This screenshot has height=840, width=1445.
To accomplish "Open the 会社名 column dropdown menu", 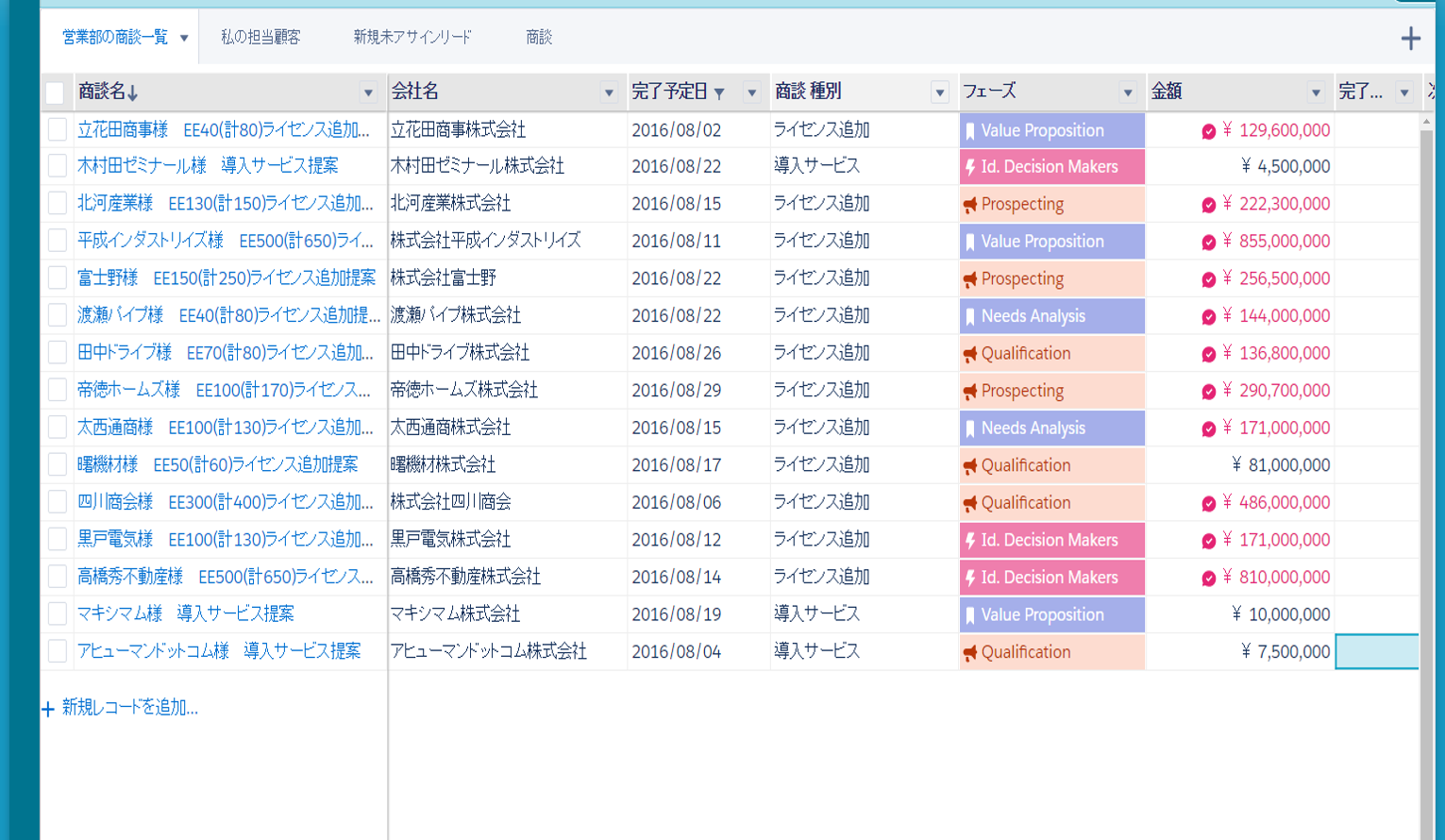I will click(609, 92).
